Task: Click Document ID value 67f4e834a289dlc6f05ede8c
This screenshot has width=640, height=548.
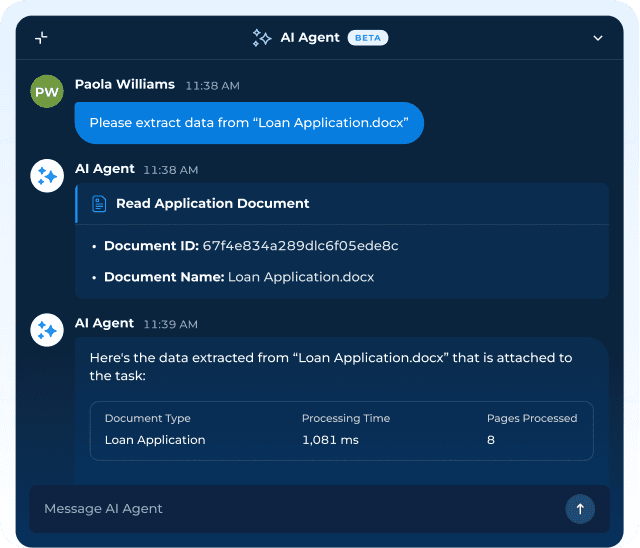Action: coord(300,246)
